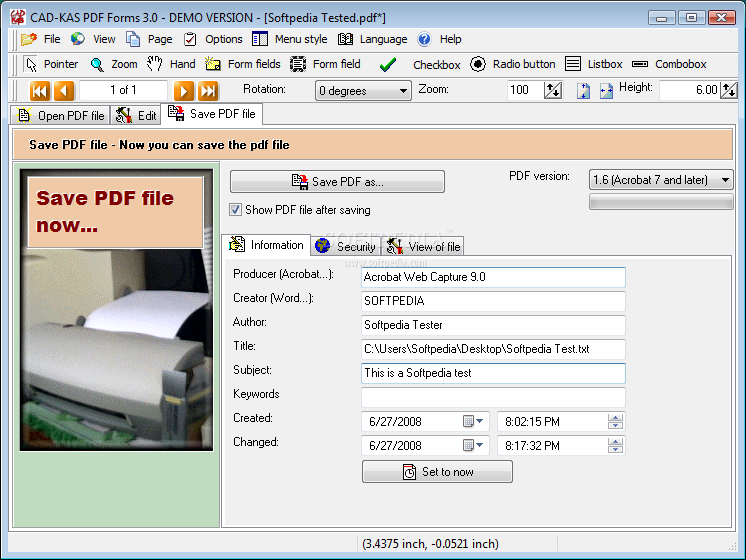Click the page number field '1 of 1'
The width and height of the screenshot is (746, 560).
[124, 90]
